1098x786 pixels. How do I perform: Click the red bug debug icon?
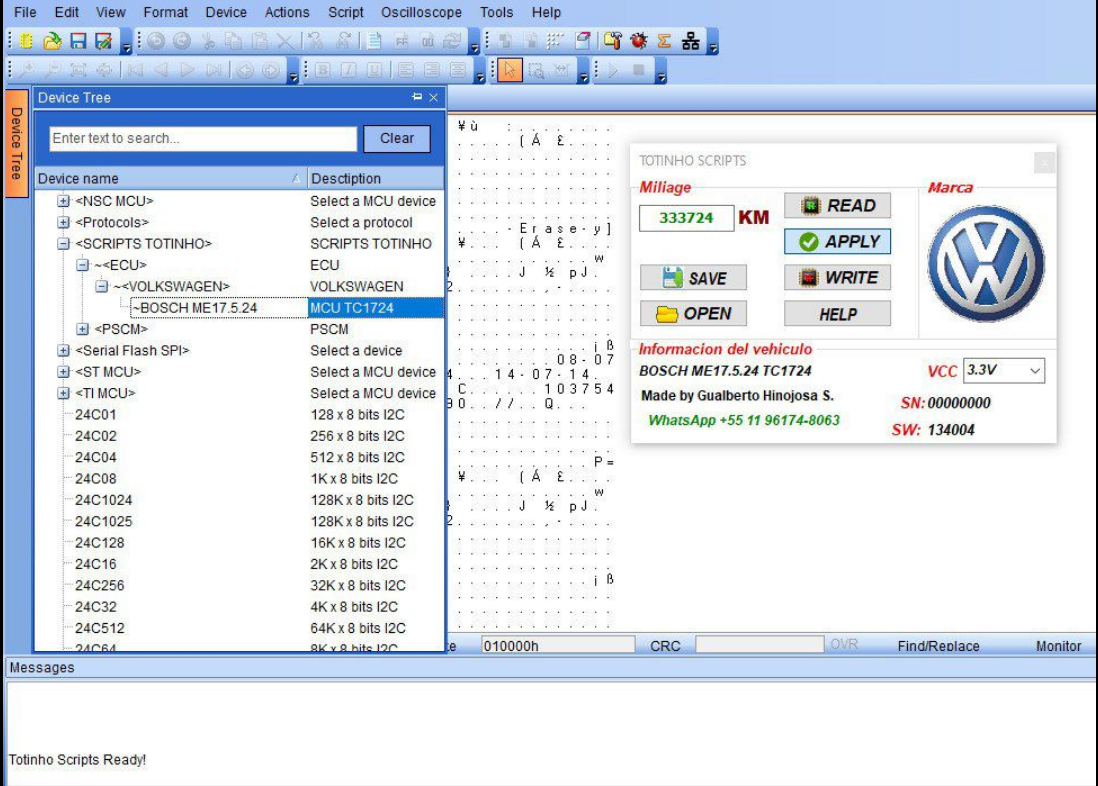pos(639,42)
